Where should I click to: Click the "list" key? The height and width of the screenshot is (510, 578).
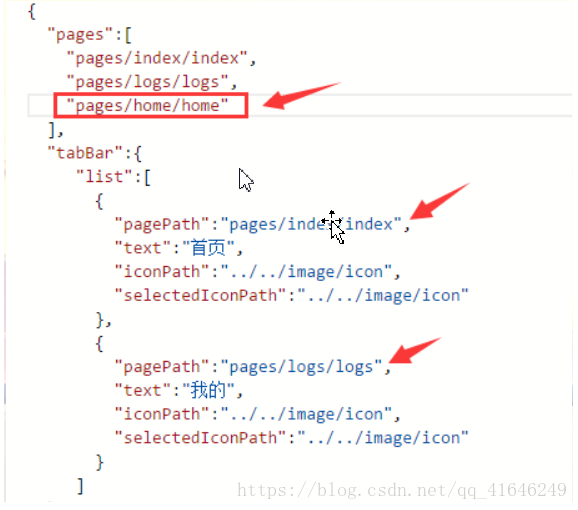[104, 177]
